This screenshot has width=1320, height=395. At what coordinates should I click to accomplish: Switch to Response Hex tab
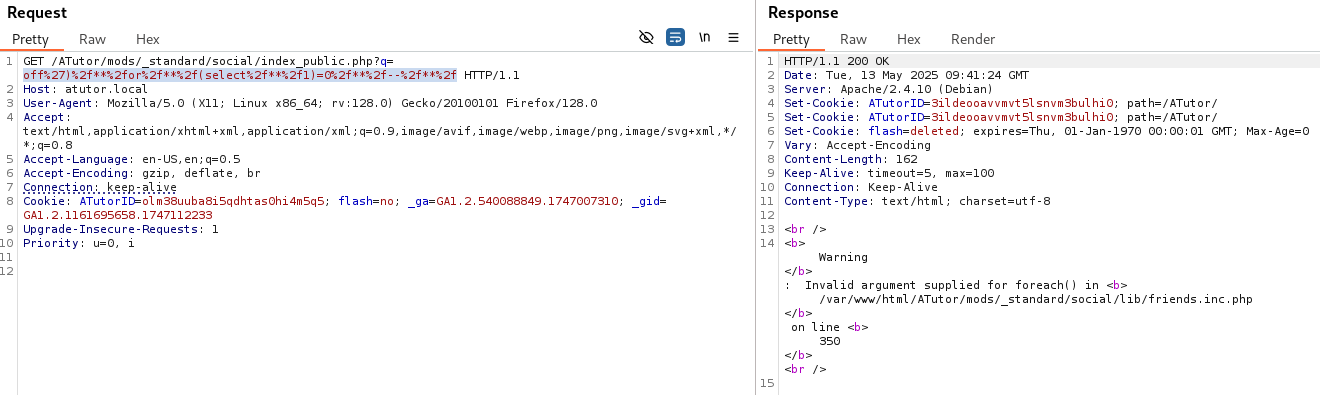point(909,39)
